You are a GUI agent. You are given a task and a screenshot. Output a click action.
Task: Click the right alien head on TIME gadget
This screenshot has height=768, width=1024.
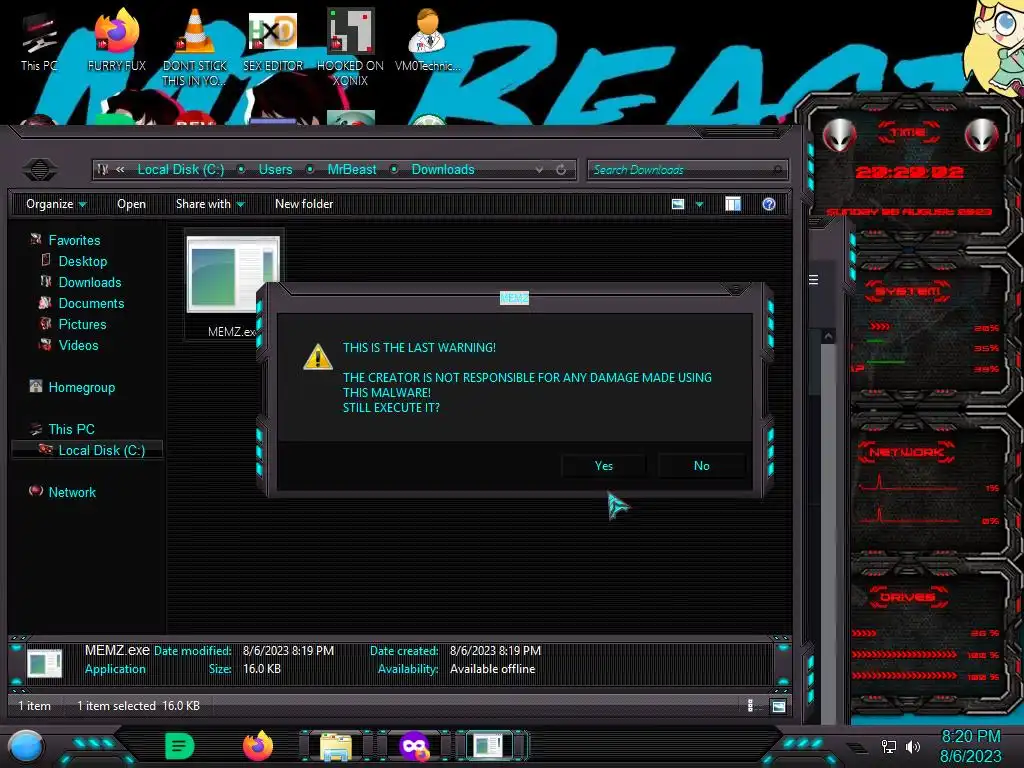982,135
